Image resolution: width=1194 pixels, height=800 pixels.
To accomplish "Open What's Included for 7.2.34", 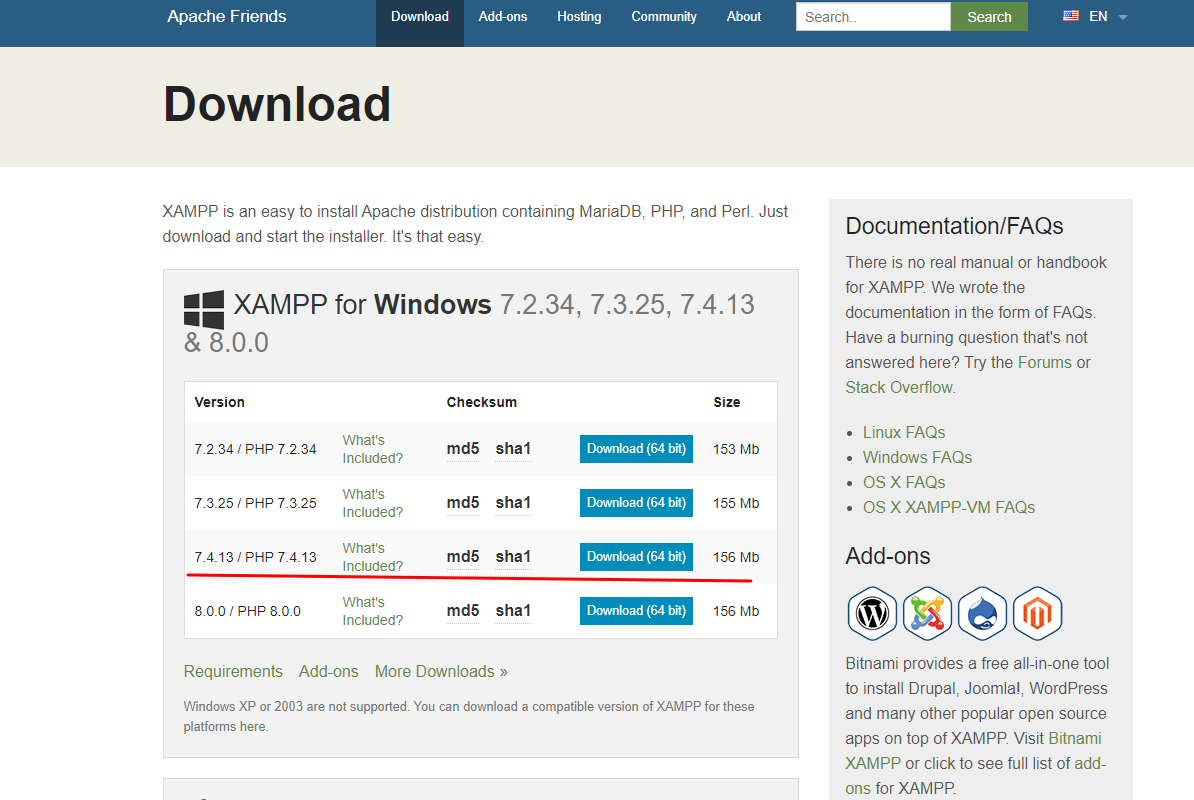I will coord(372,449).
